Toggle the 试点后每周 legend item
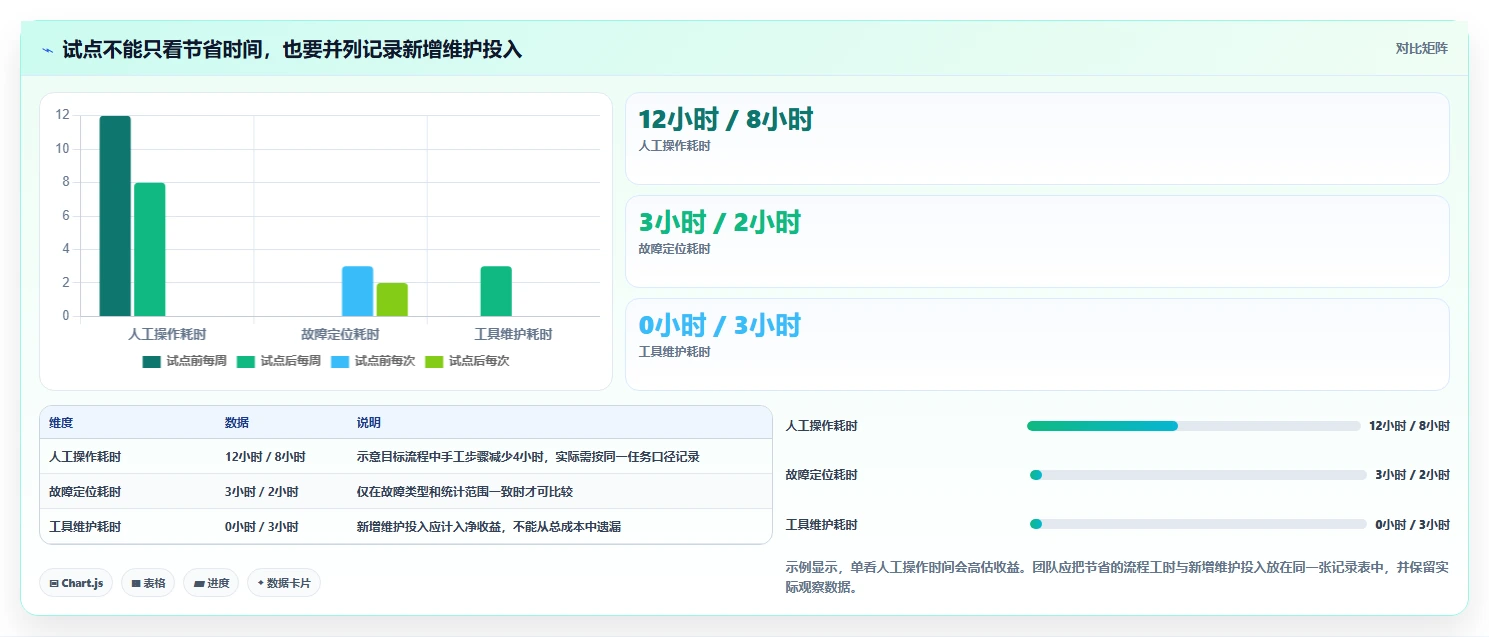1489x637 pixels. (279, 361)
